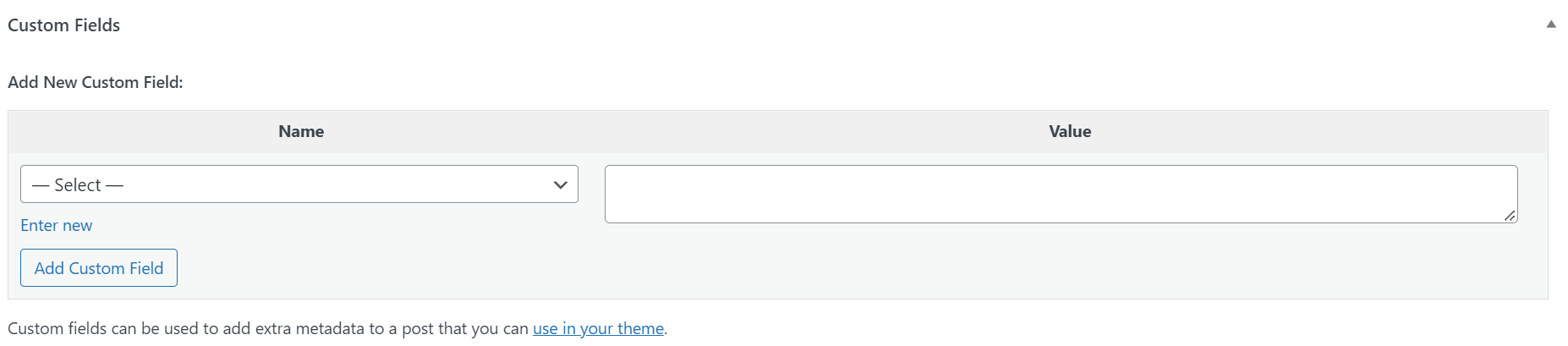Collapse the Custom Fields panel with the arrow
1568x346 pixels.
(x=1550, y=25)
